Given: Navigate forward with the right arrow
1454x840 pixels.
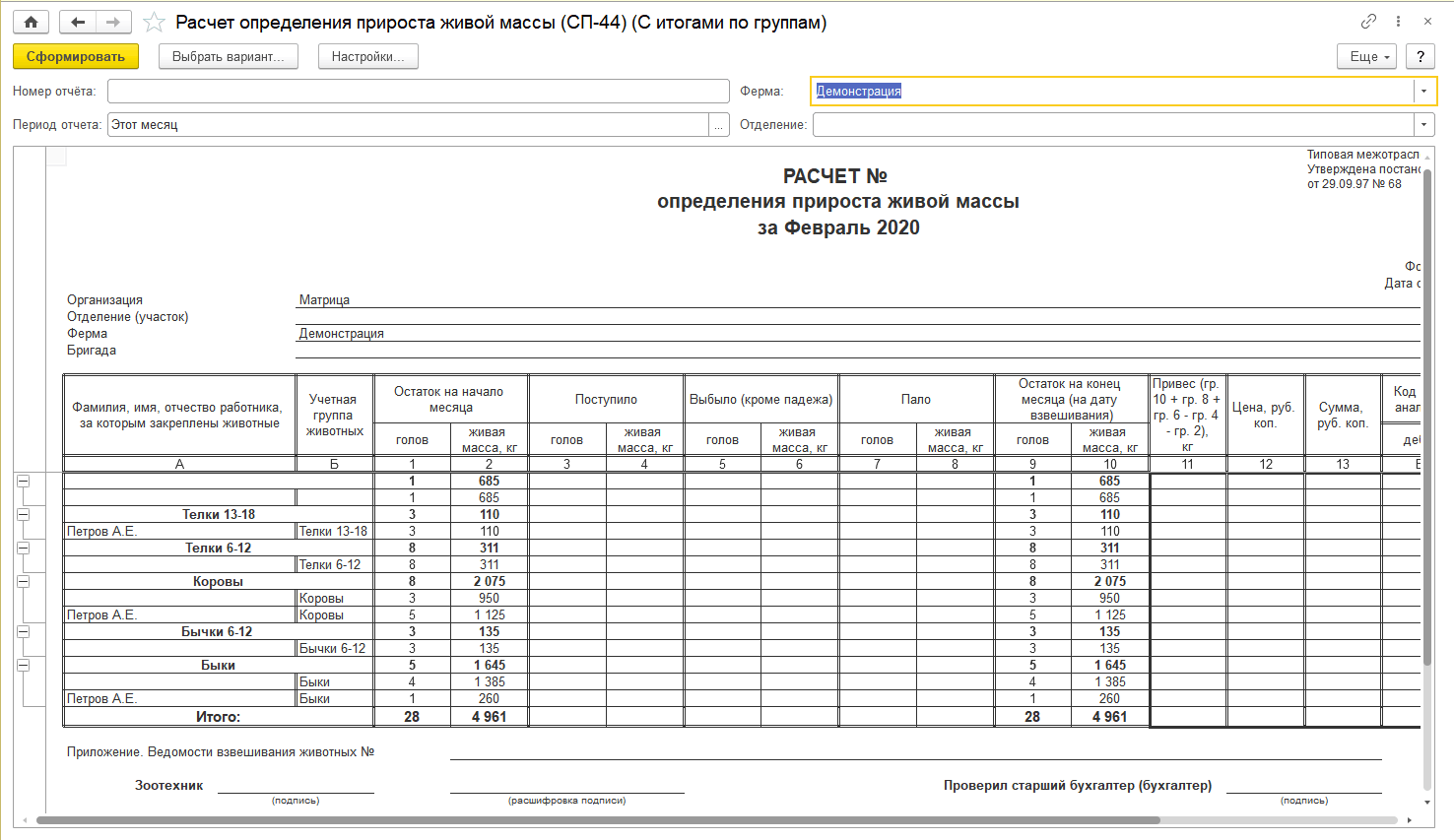Looking at the screenshot, I should pyautogui.click(x=113, y=22).
